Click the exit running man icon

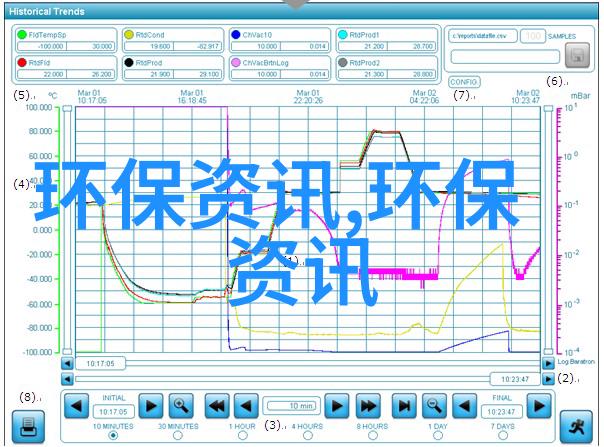[576, 427]
